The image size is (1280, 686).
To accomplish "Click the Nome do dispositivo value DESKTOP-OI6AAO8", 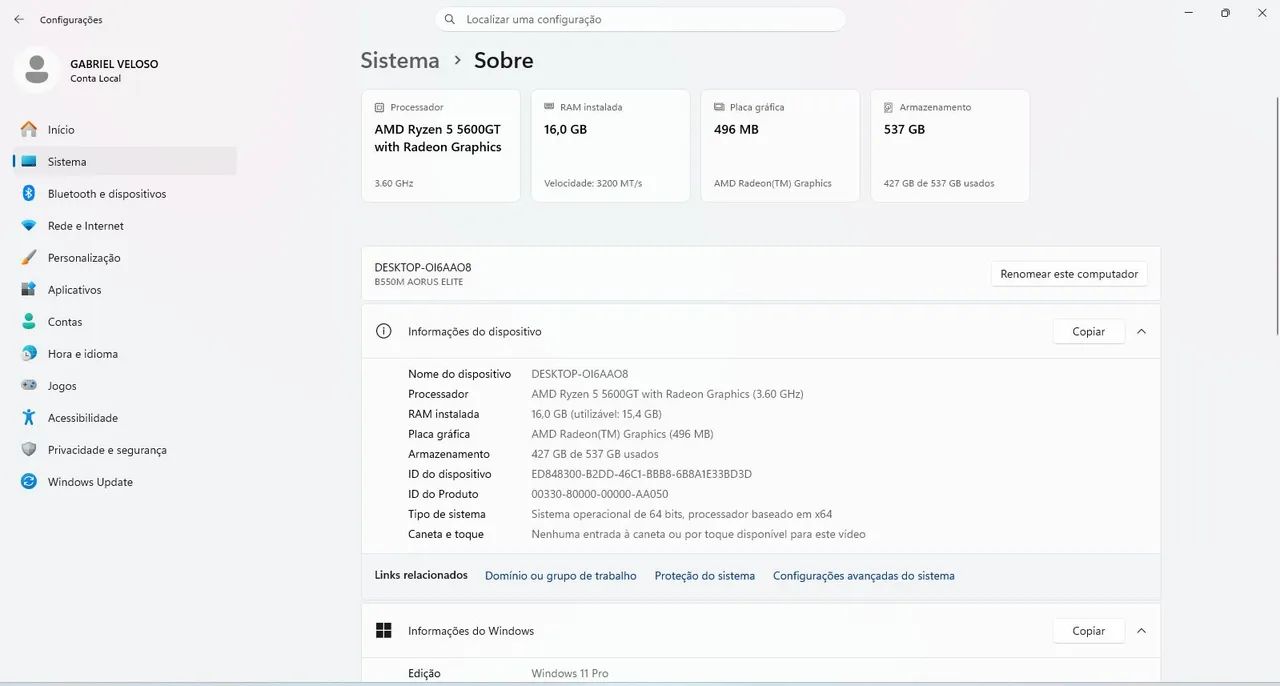I will (x=580, y=374).
